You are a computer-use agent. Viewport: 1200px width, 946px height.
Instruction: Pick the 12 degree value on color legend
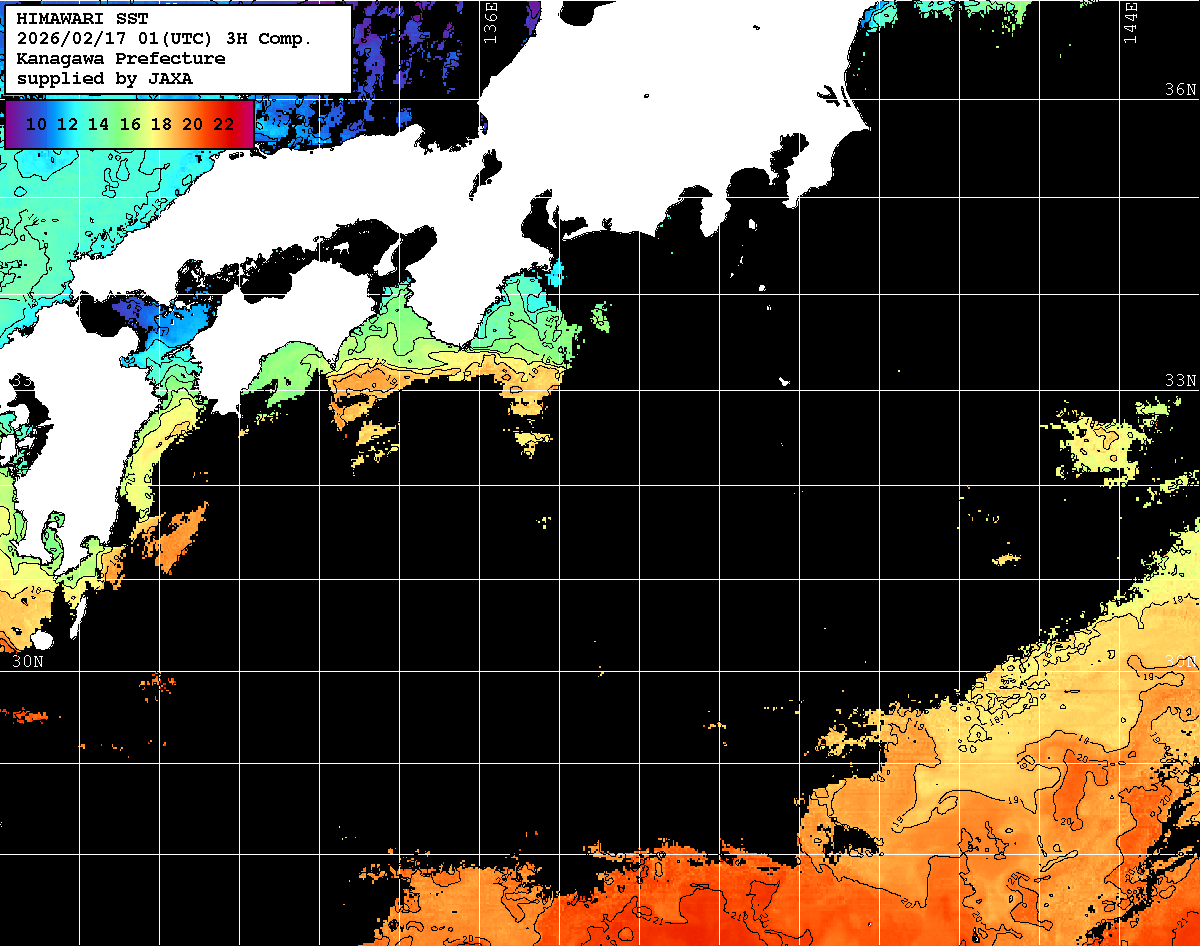tap(68, 124)
